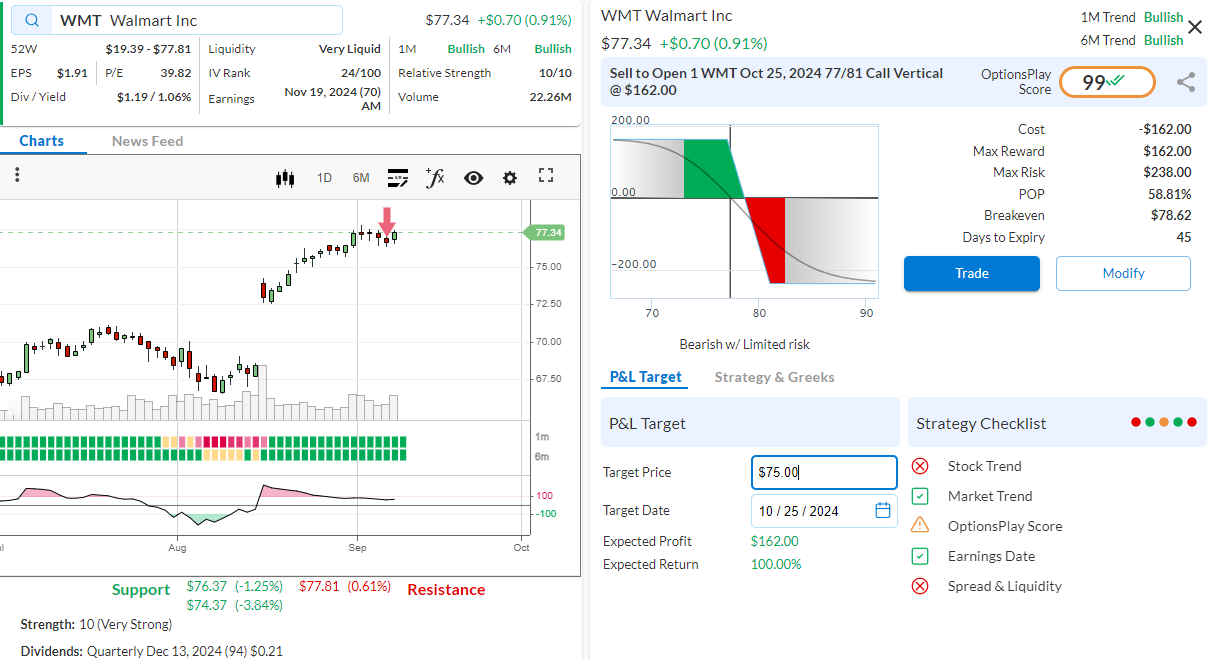Click the Earnings Date green check icon

click(x=921, y=556)
